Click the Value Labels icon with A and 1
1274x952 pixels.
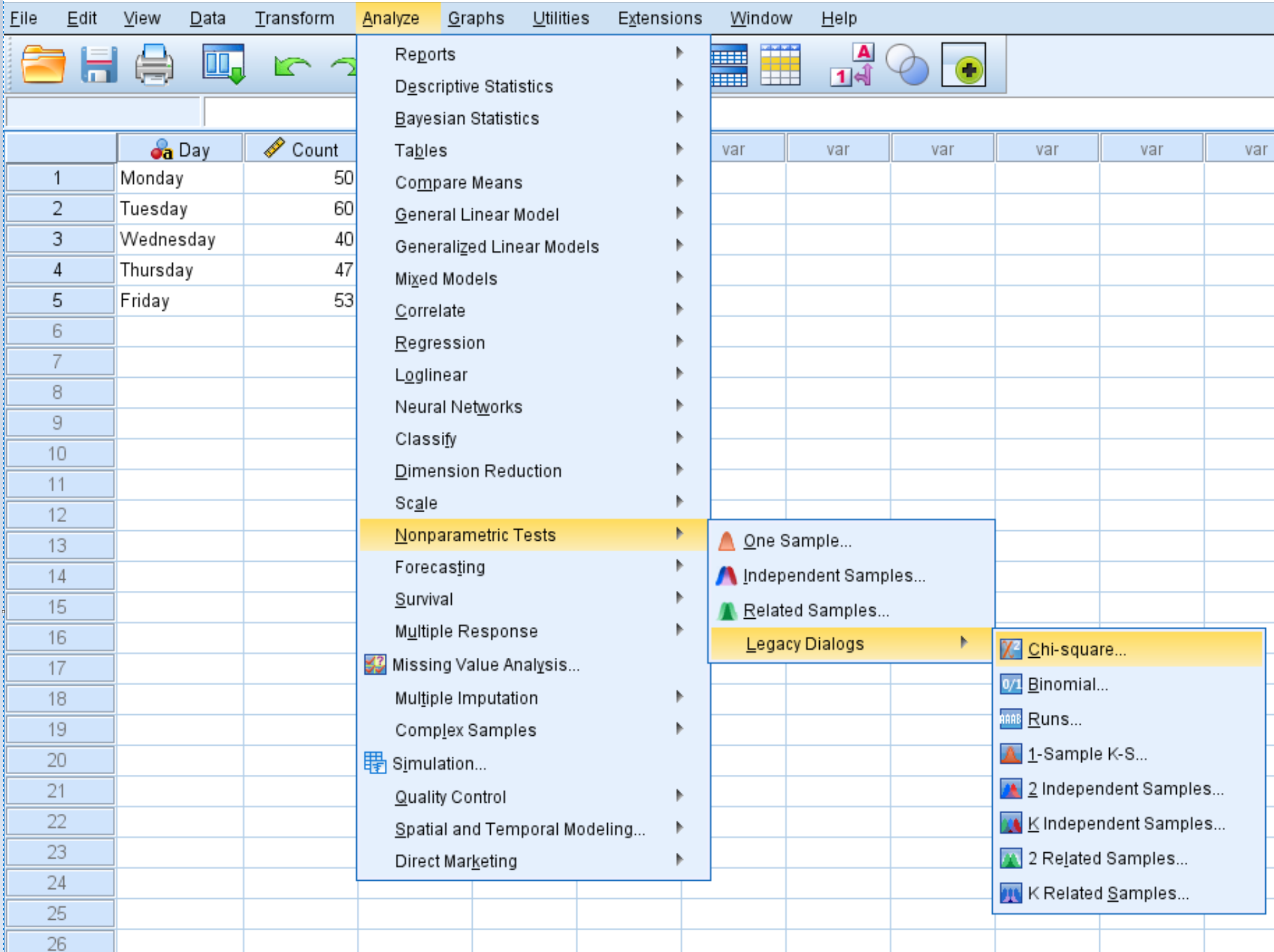(852, 64)
